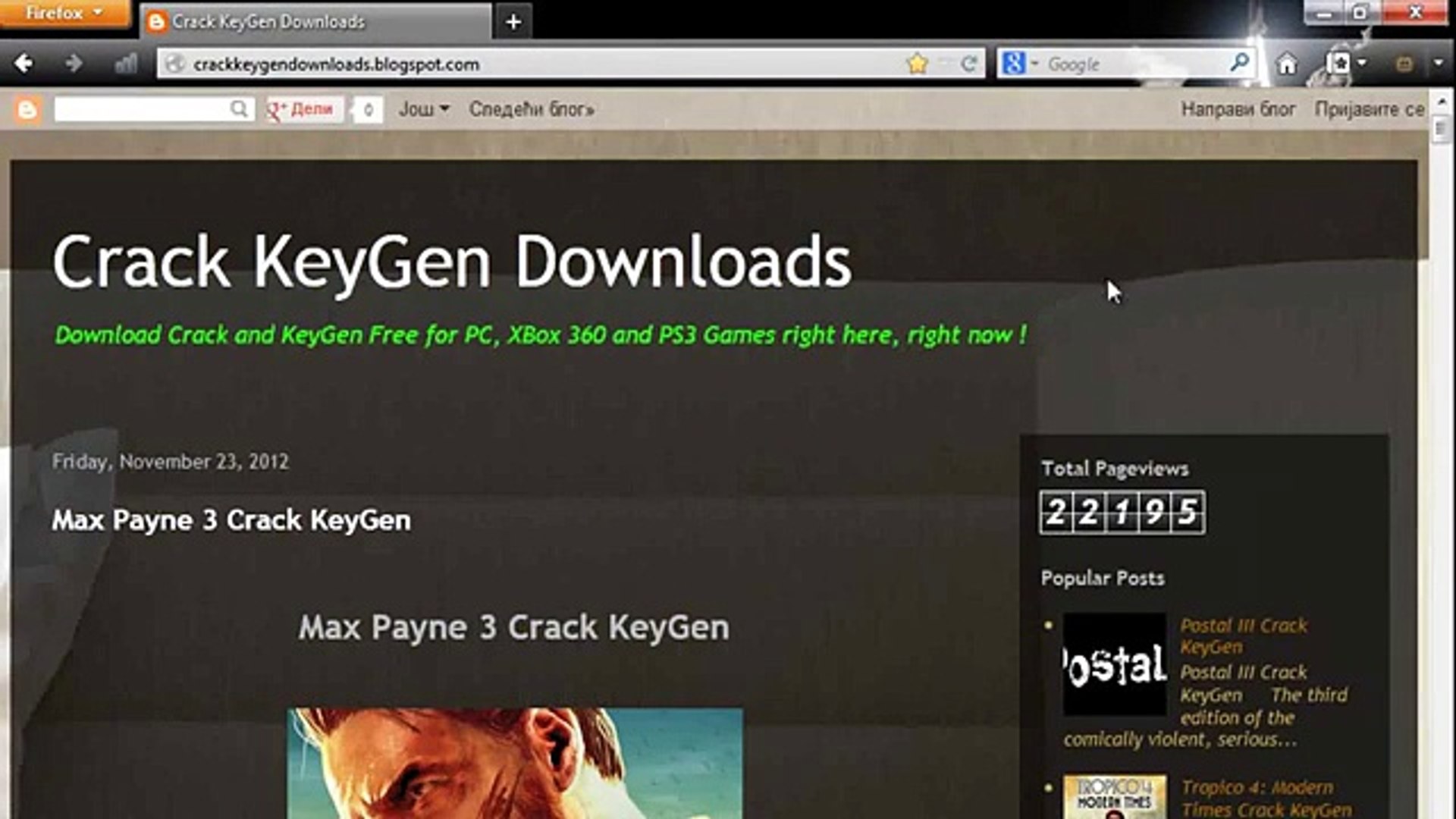This screenshot has width=1456, height=819.
Task: Expand the search engine selector dropdown
Action: (x=1034, y=64)
